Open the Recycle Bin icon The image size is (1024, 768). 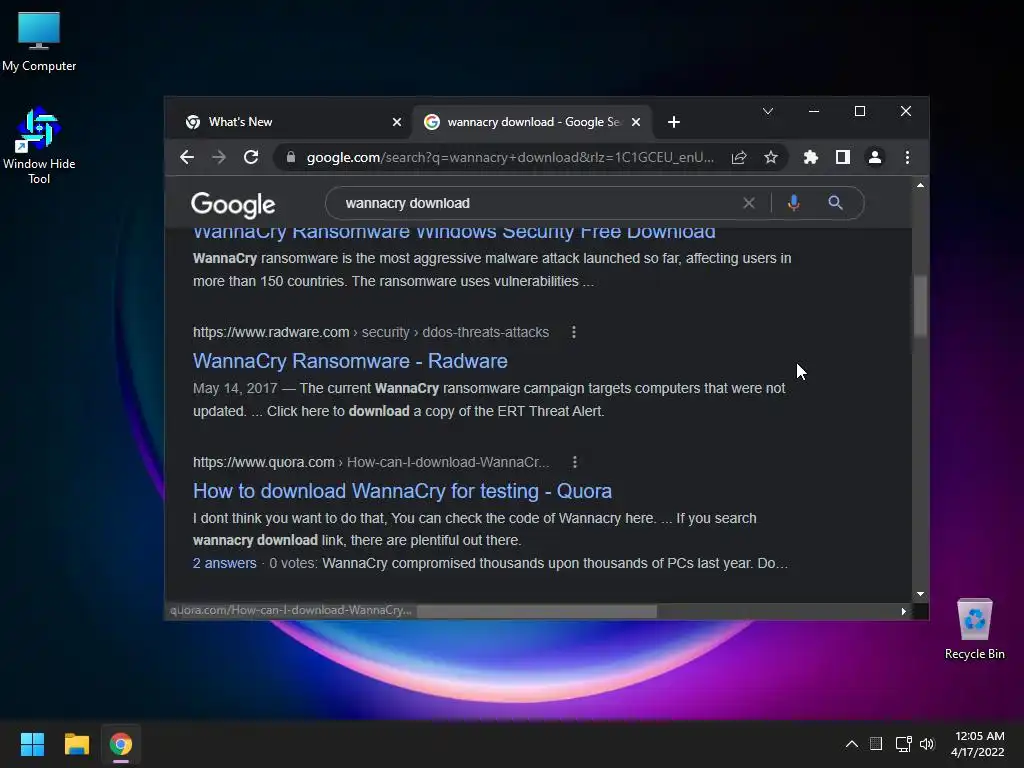pyautogui.click(x=974, y=630)
